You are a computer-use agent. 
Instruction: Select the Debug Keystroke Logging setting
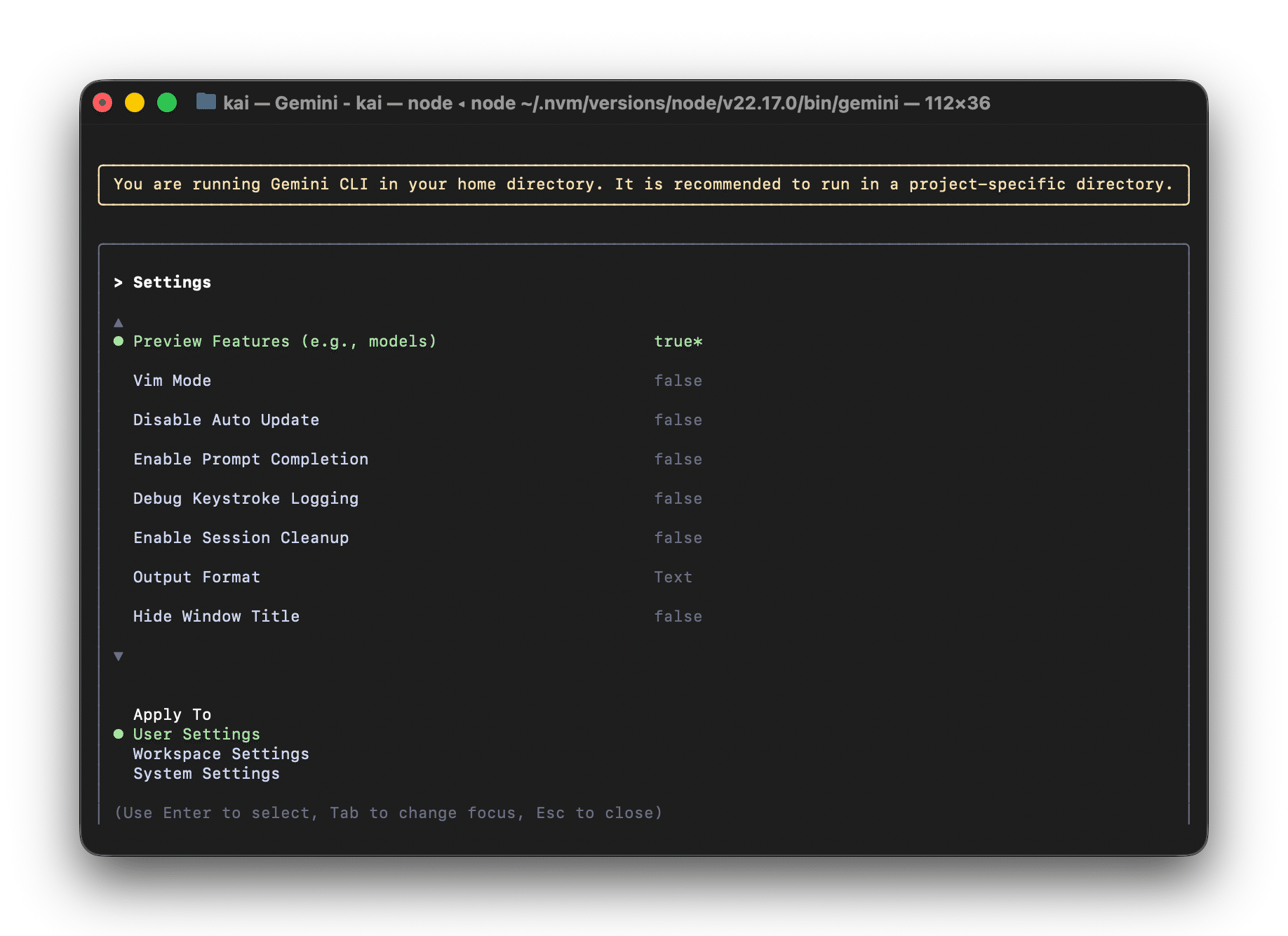pos(246,499)
